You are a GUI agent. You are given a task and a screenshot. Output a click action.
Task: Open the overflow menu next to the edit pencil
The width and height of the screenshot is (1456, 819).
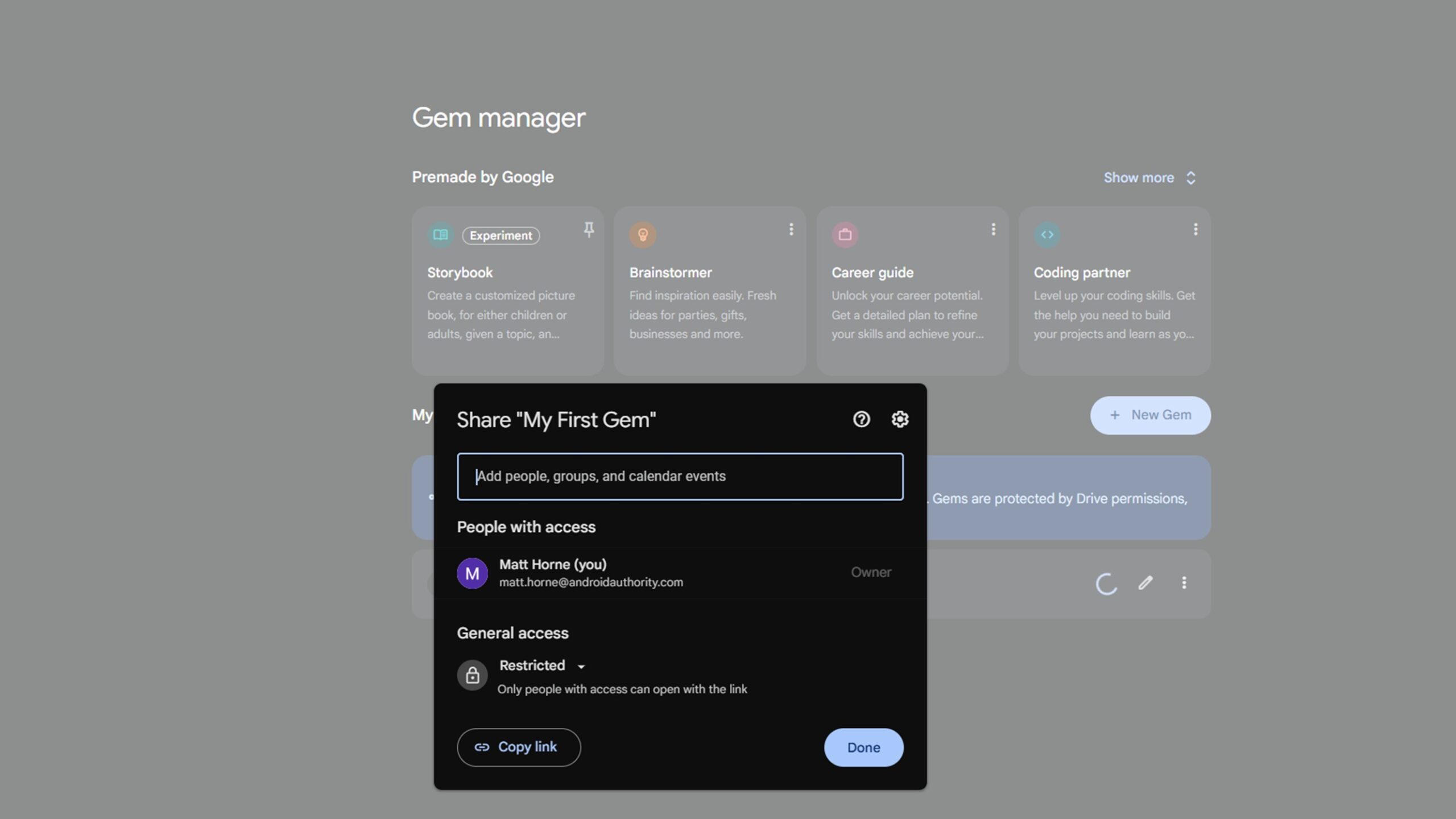coord(1184,583)
